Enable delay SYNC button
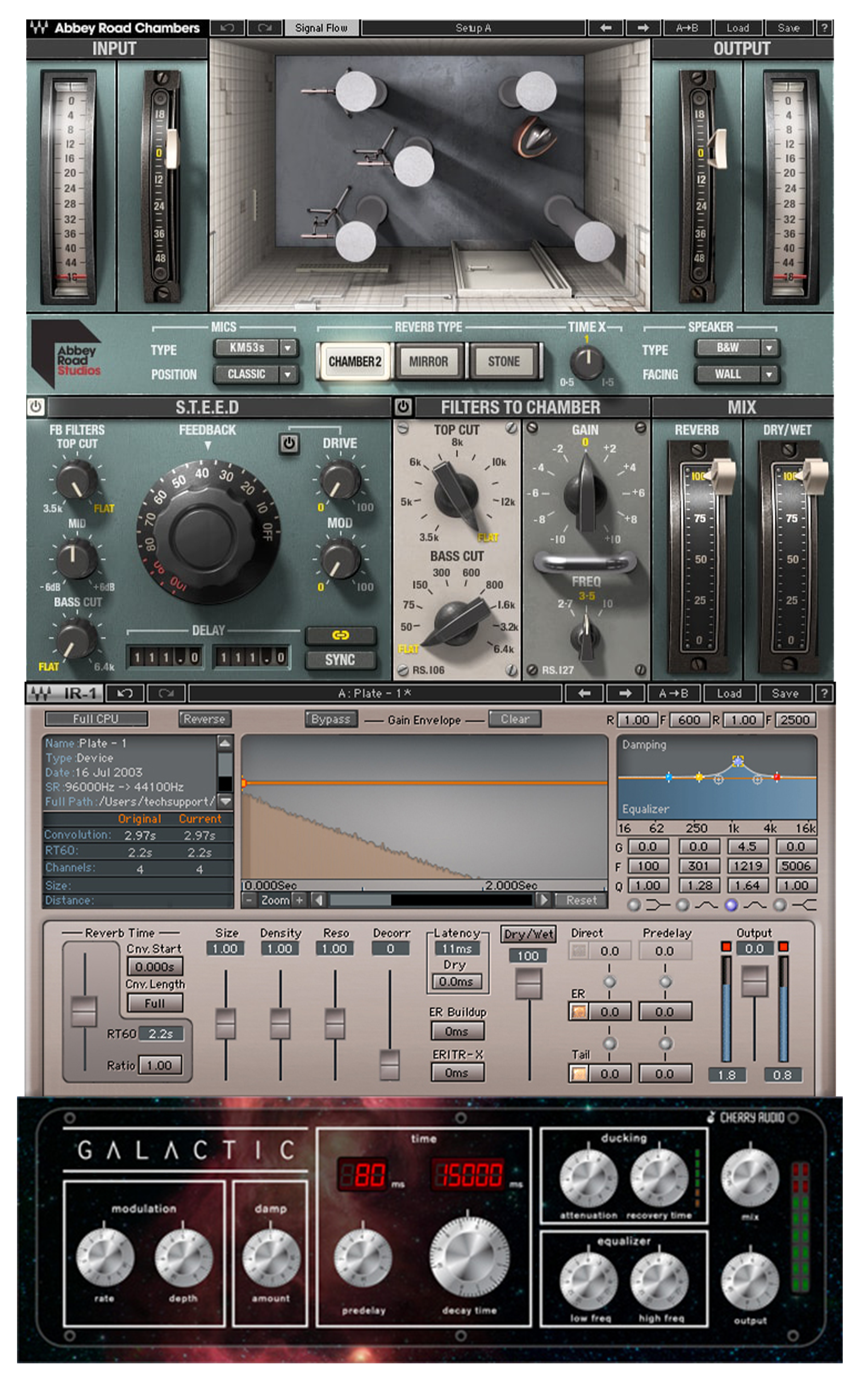868x1380 pixels. [x=341, y=660]
